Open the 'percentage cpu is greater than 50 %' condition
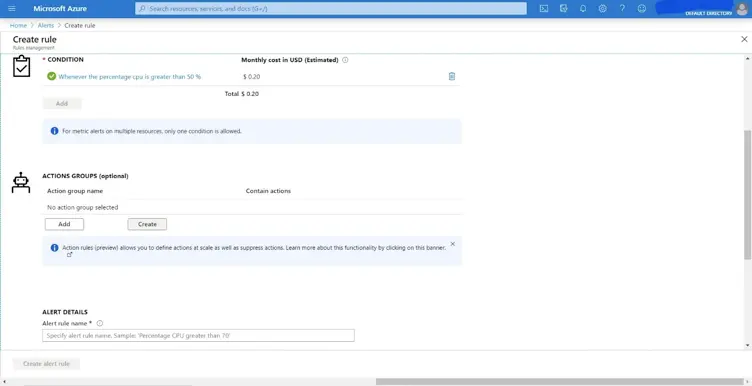Image resolution: width=752 pixels, height=386 pixels. tap(129, 76)
